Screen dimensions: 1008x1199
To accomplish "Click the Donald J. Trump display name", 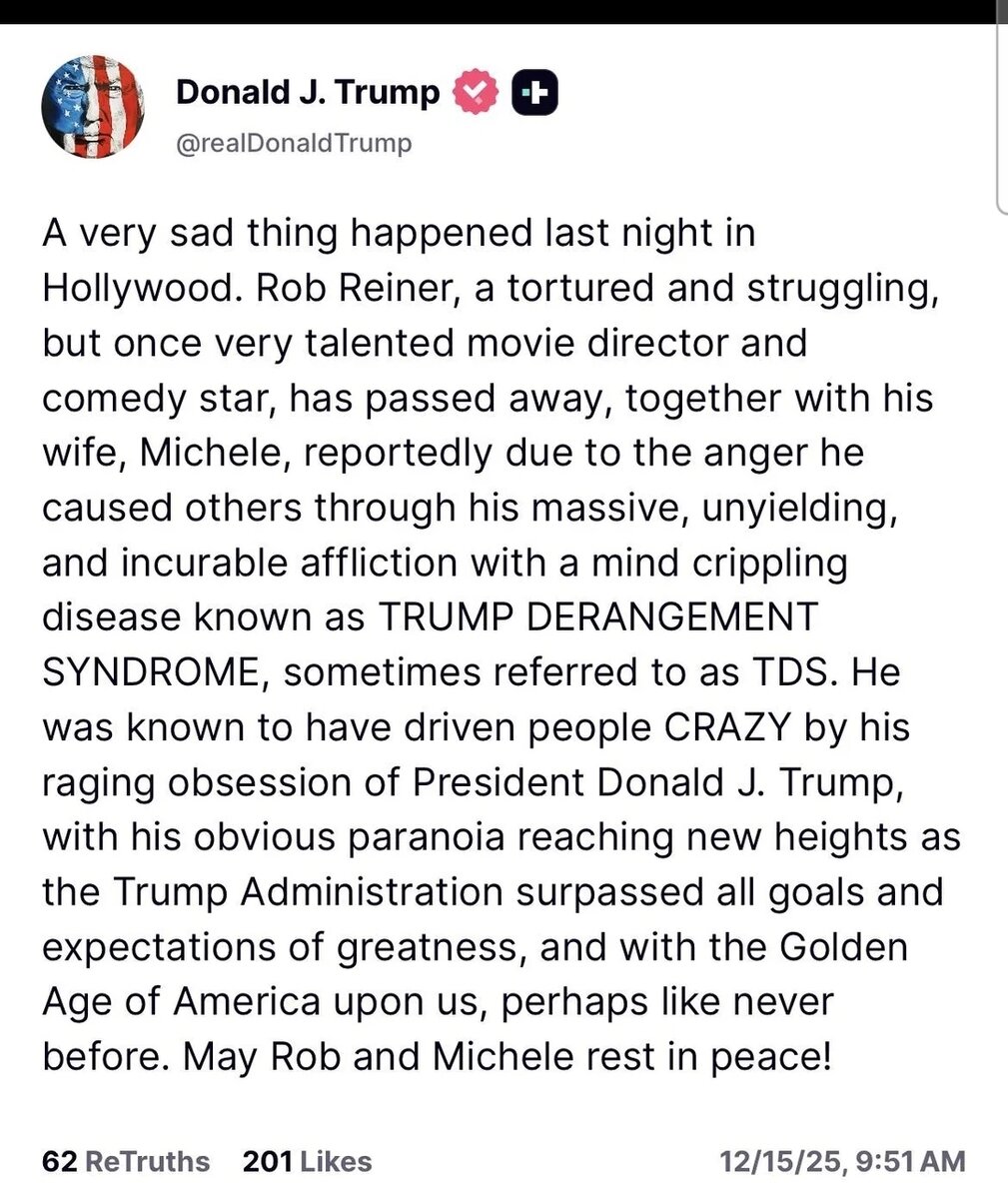I will (x=308, y=92).
